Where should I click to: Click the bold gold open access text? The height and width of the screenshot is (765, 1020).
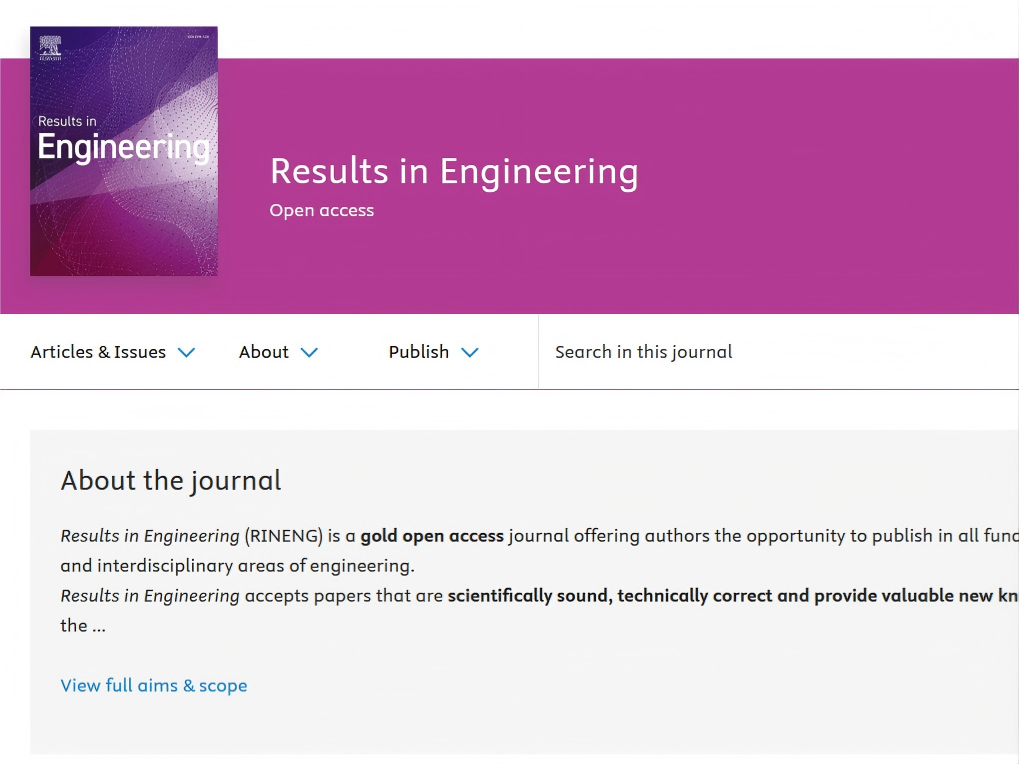(432, 536)
